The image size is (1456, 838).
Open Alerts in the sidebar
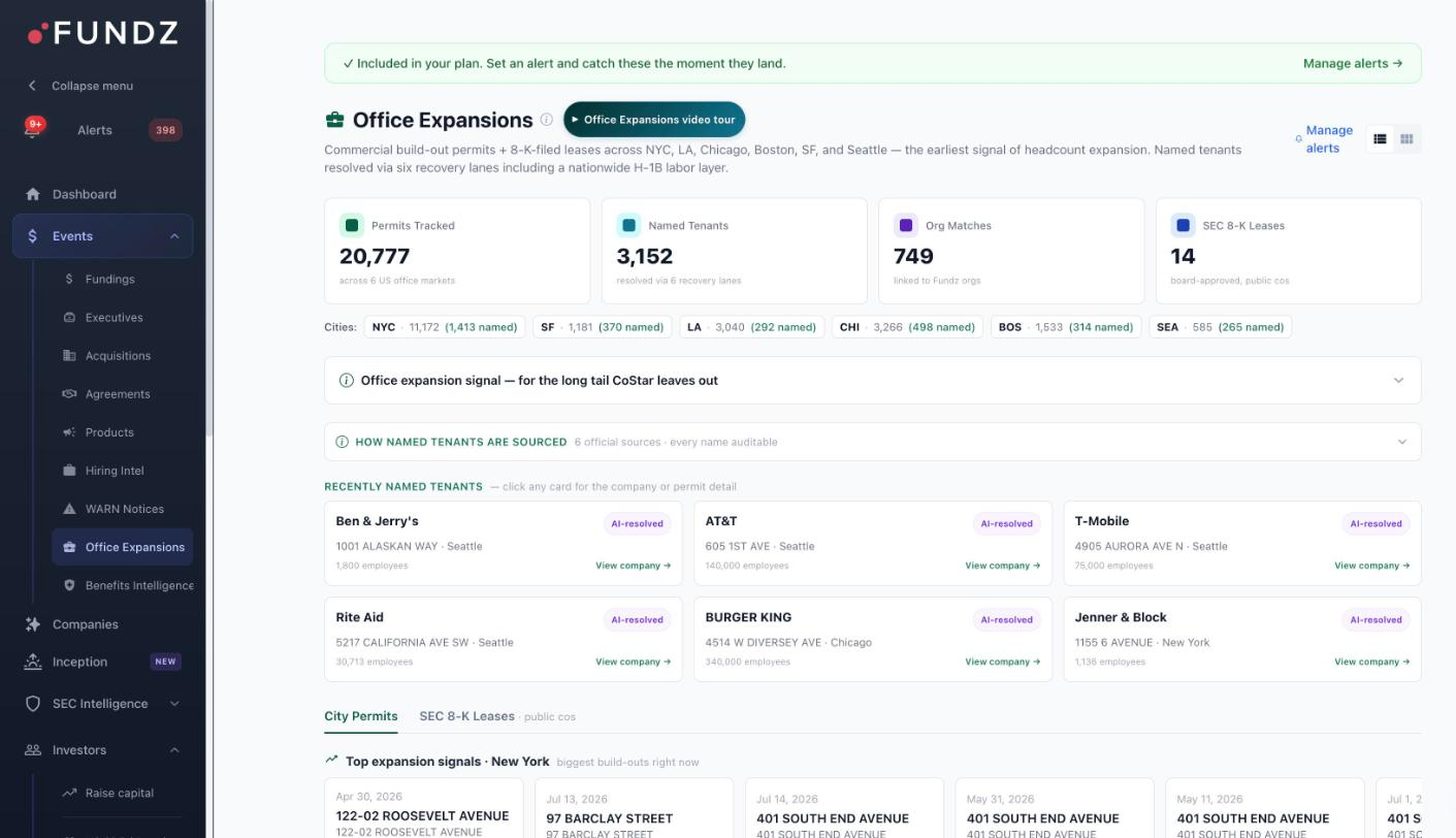[95, 130]
